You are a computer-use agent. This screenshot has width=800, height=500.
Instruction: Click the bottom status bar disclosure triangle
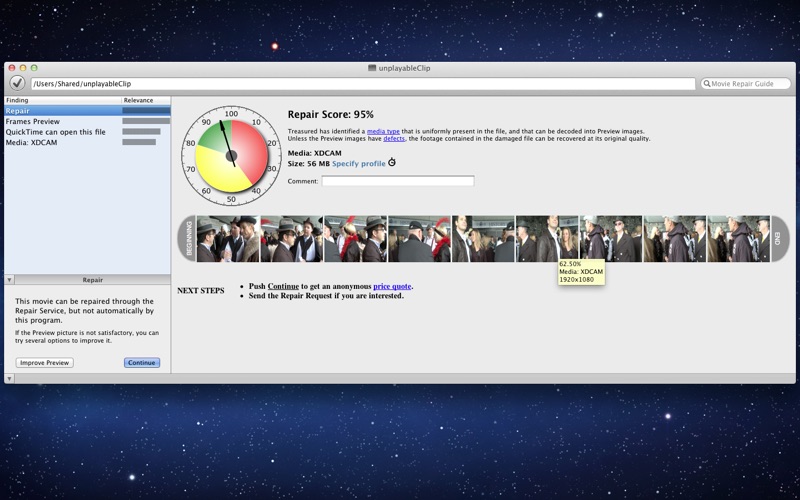point(9,379)
